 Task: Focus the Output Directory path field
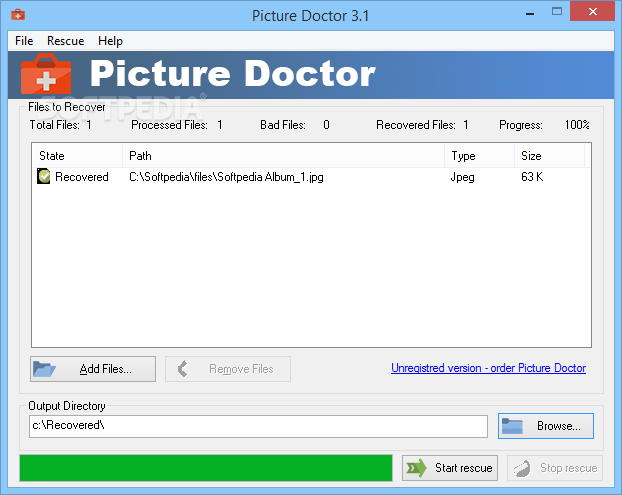pos(258,426)
